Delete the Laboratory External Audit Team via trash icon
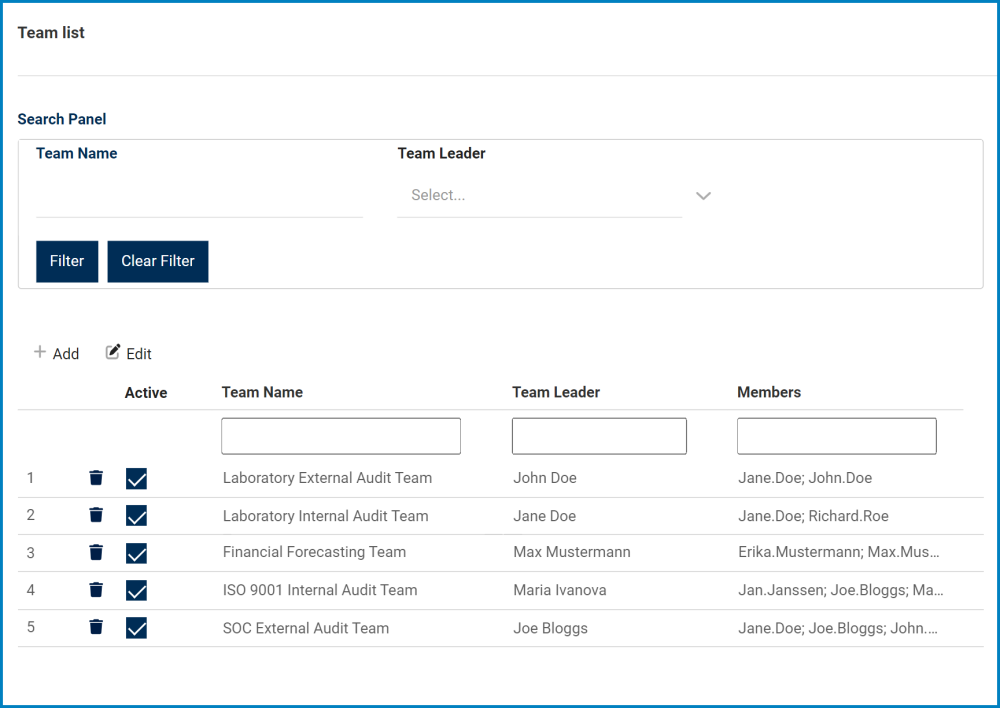 click(x=95, y=477)
